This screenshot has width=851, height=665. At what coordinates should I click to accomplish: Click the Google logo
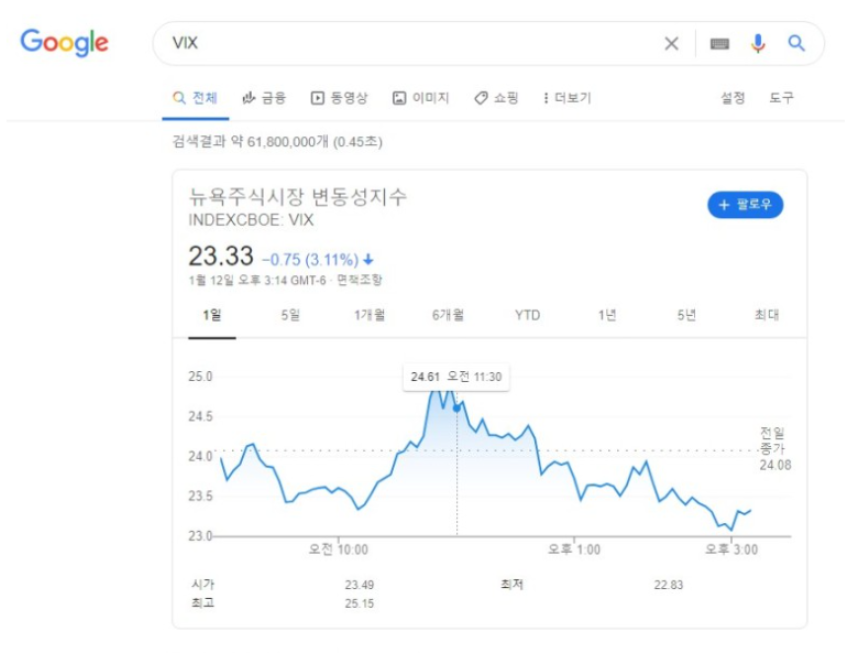click(64, 42)
